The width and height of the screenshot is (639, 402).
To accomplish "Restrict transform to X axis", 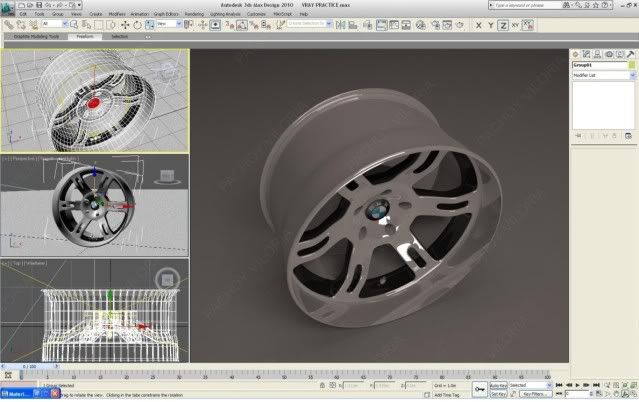I will point(478,25).
